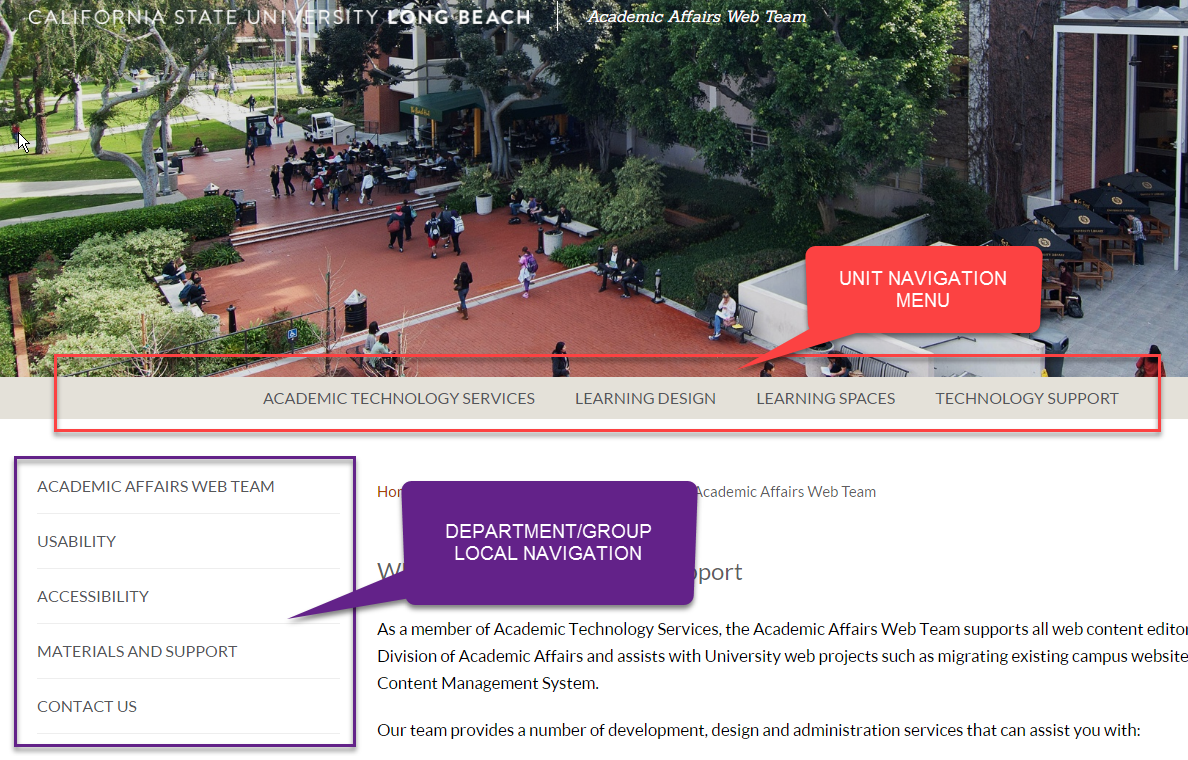
Task: Open Materials and Support sidebar link
Action: [x=137, y=652]
